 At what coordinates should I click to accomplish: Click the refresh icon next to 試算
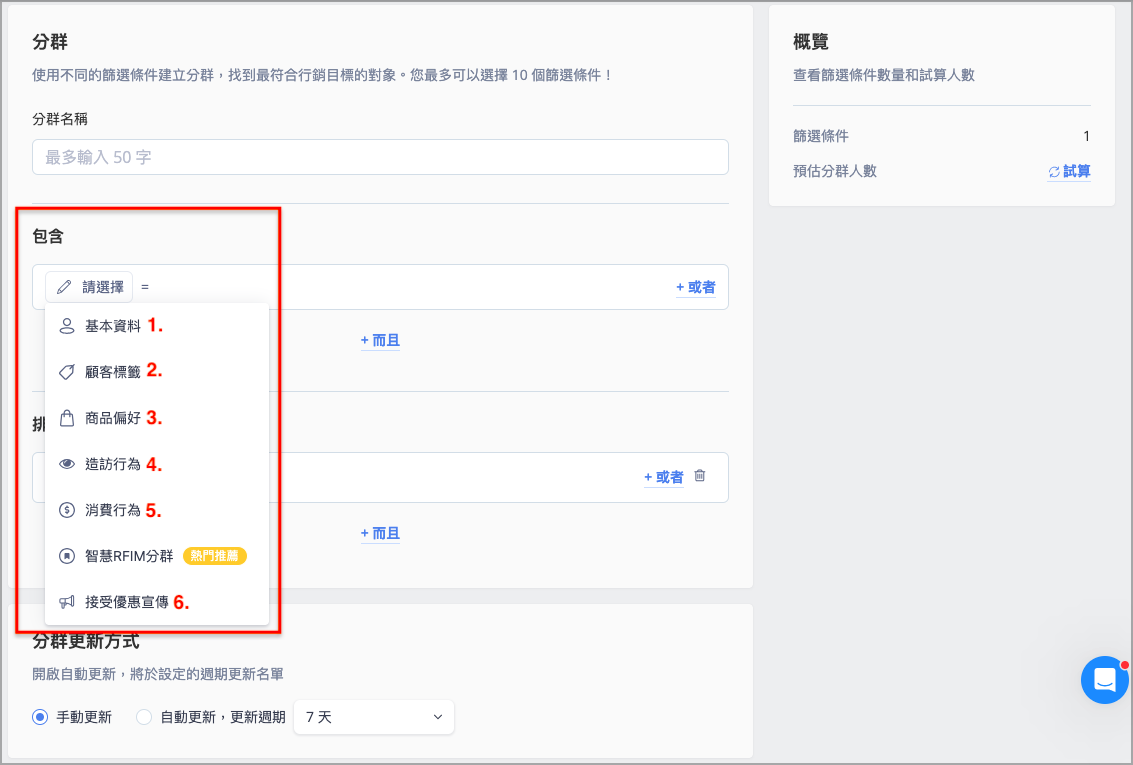click(x=1054, y=172)
